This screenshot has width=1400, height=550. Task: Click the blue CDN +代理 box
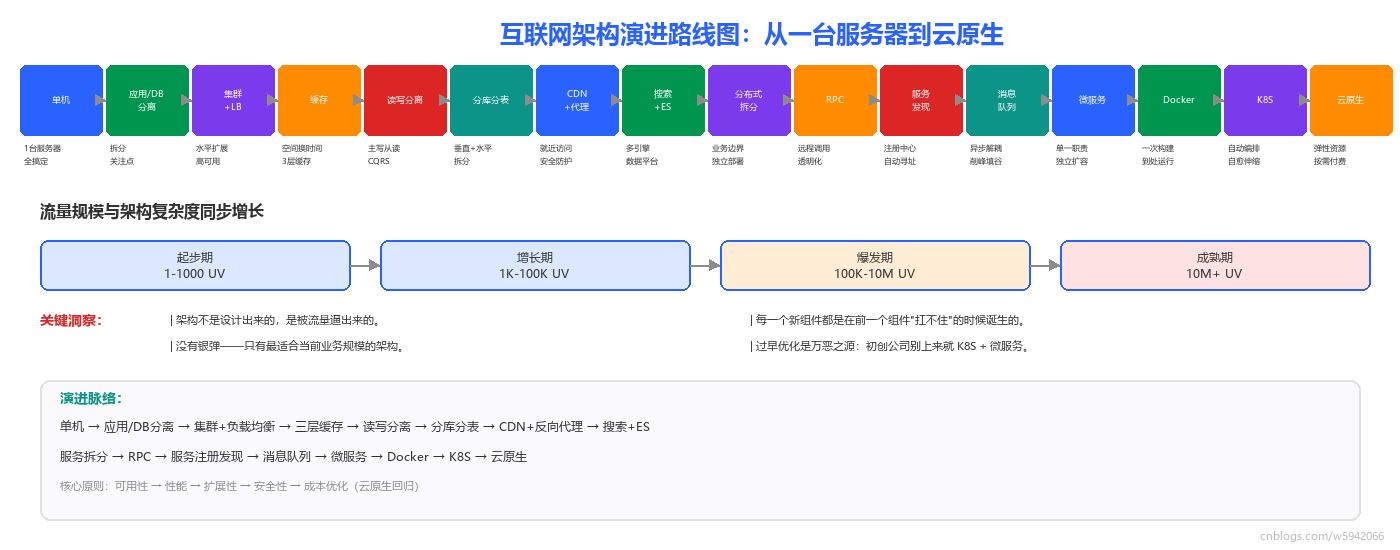577,100
